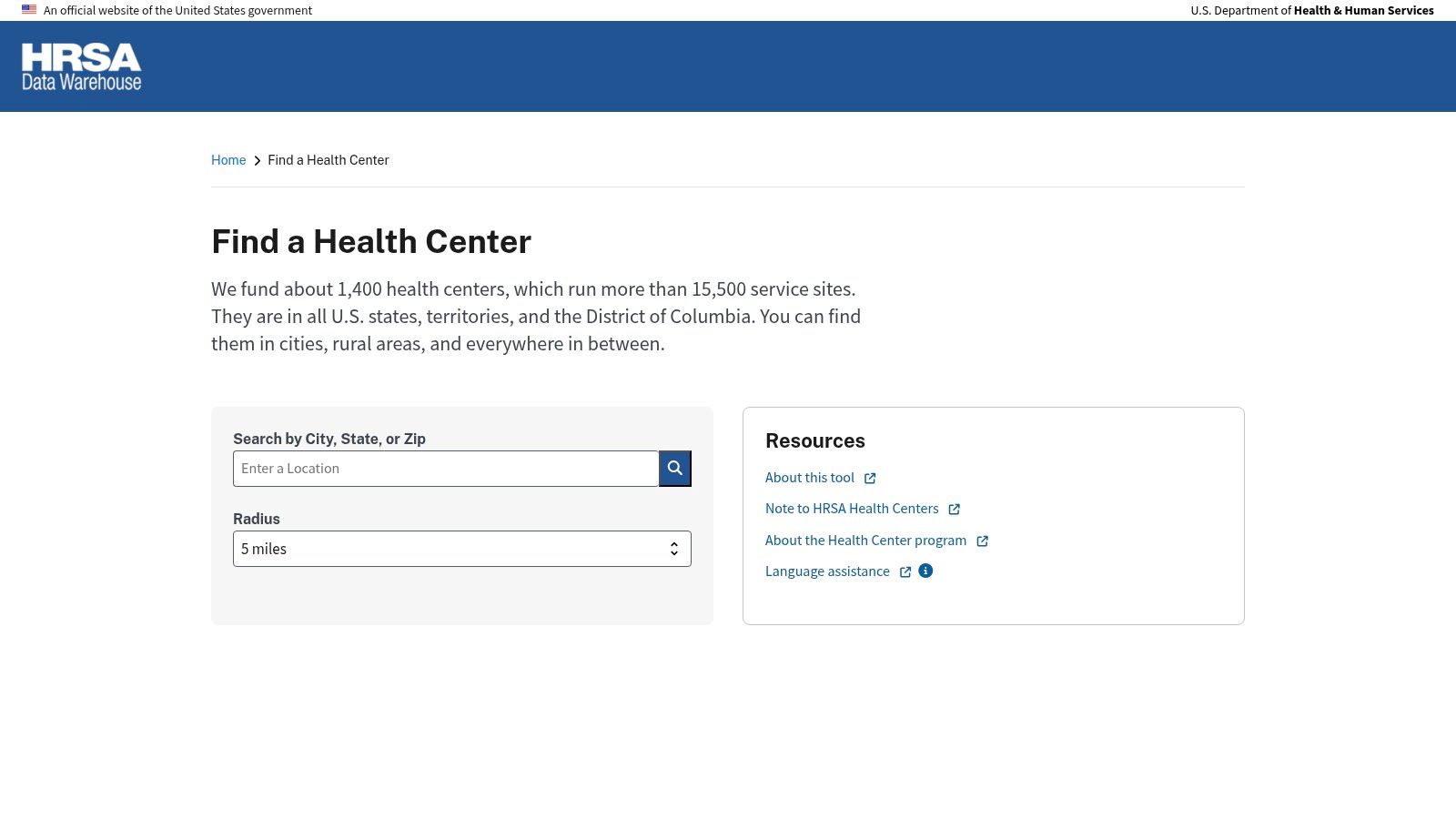Open the About this tool link

pyautogui.click(x=810, y=478)
